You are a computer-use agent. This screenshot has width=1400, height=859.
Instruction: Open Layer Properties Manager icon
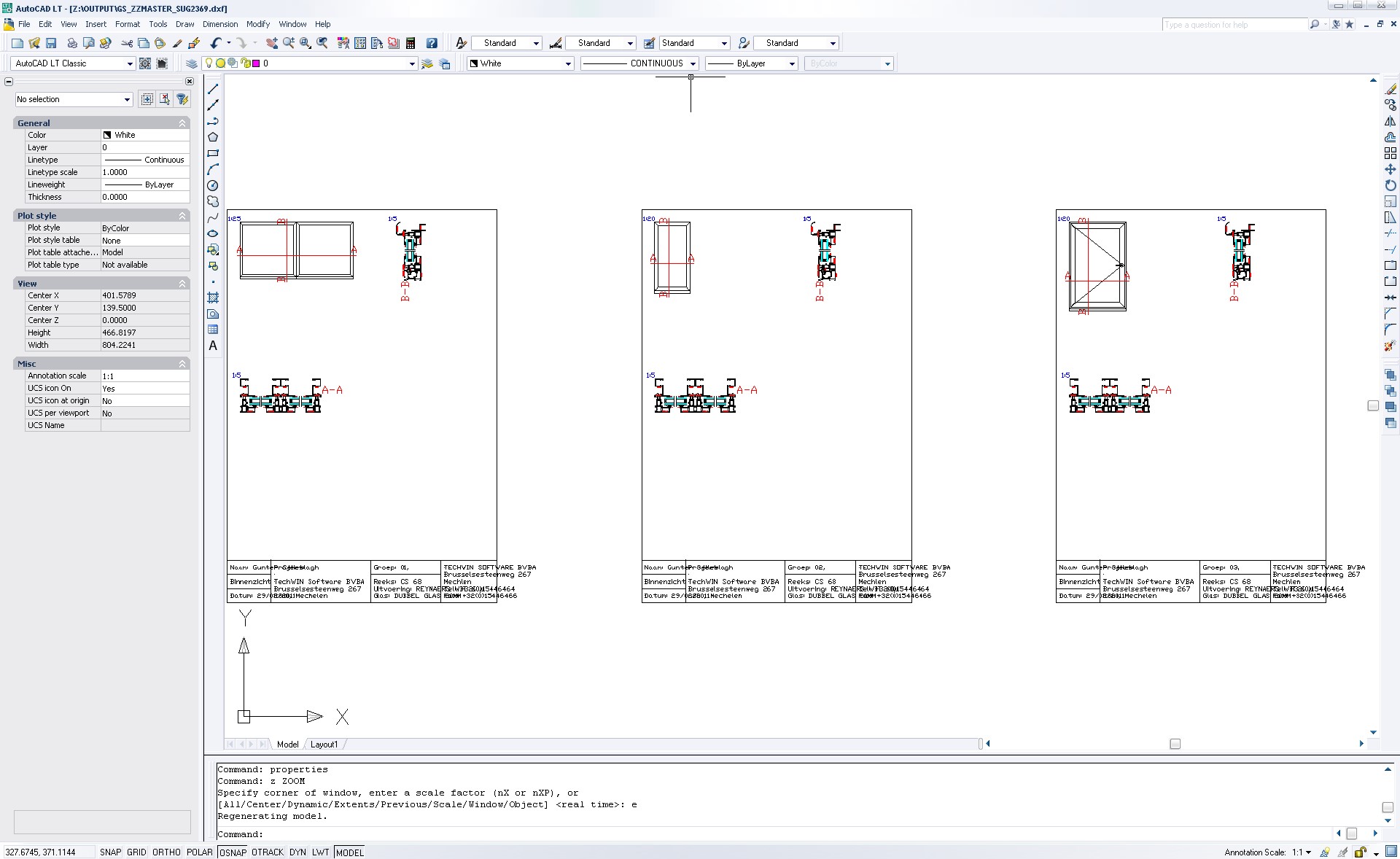pyautogui.click(x=192, y=63)
